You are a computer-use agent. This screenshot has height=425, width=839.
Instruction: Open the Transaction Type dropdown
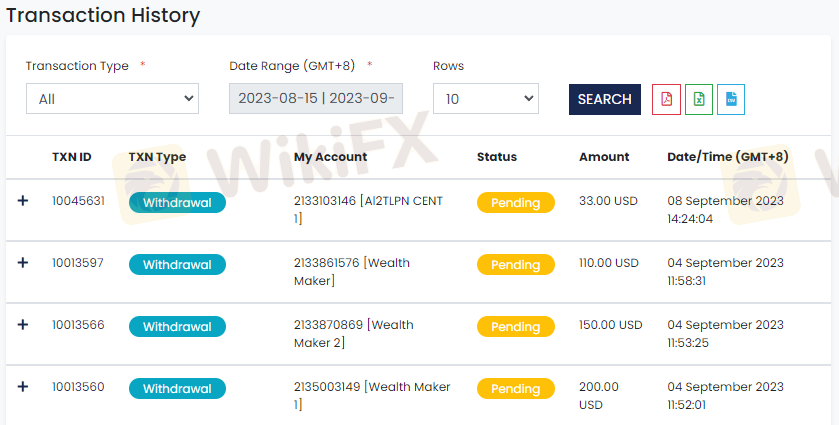[x=112, y=98]
